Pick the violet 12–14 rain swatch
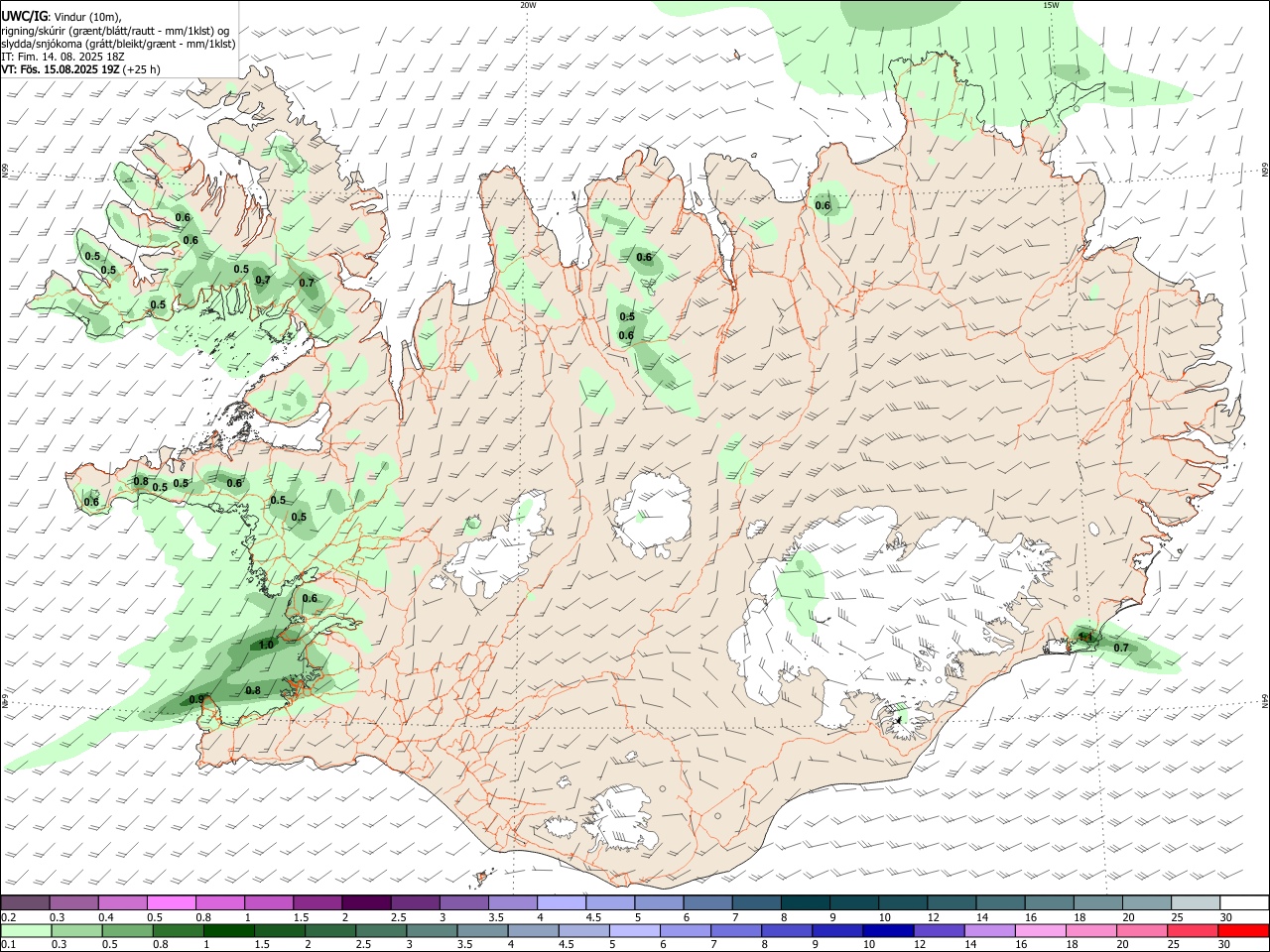1270x952 pixels. (938, 931)
